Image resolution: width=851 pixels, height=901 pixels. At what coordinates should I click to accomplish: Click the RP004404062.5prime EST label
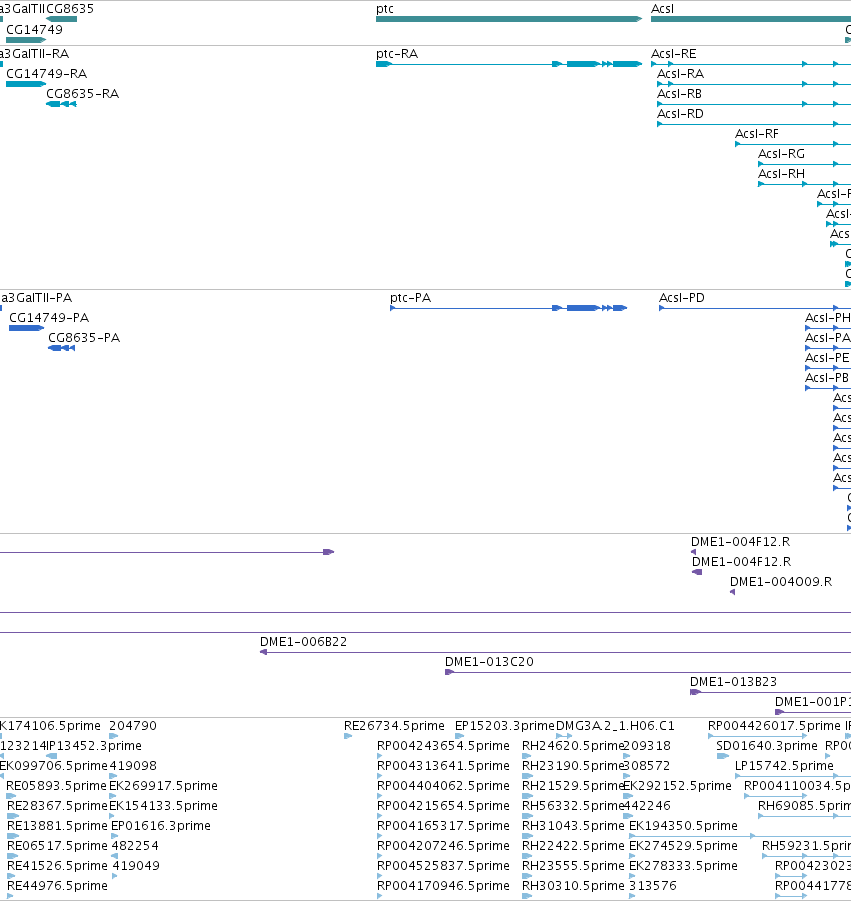pos(443,787)
